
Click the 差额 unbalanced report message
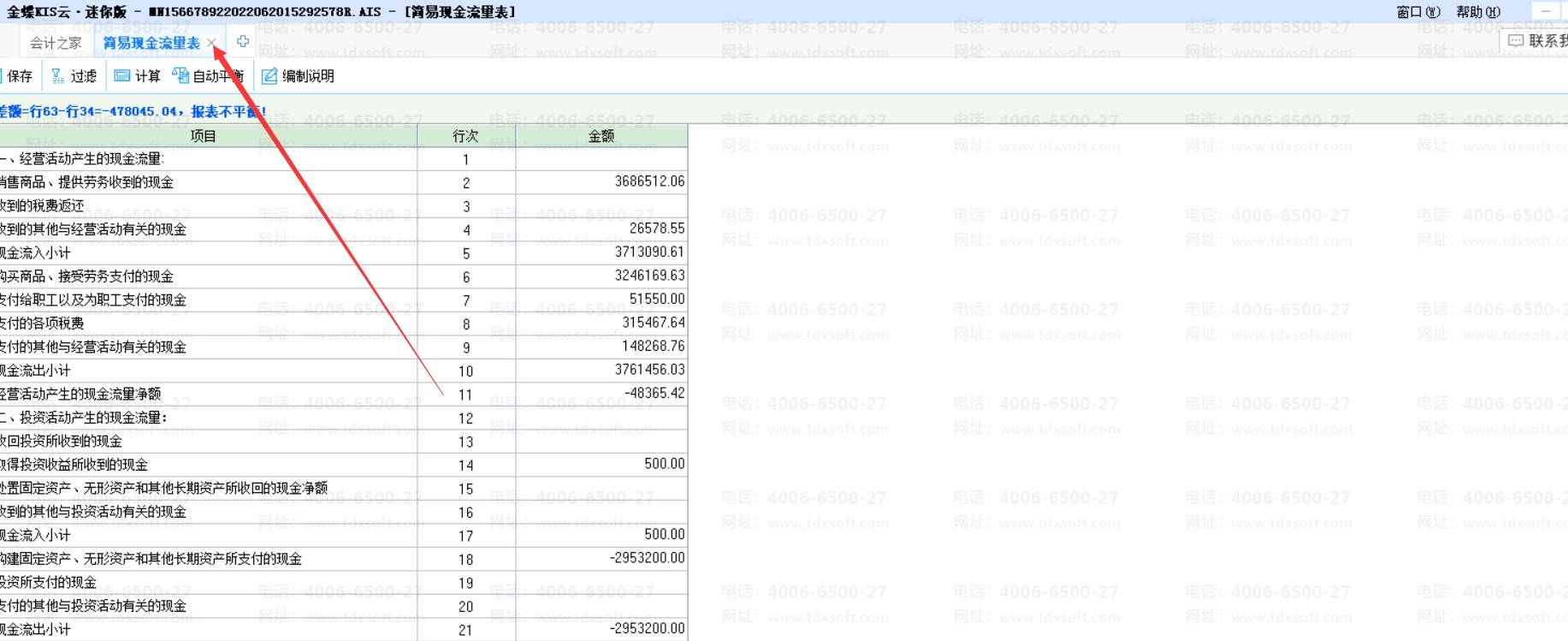(x=133, y=111)
